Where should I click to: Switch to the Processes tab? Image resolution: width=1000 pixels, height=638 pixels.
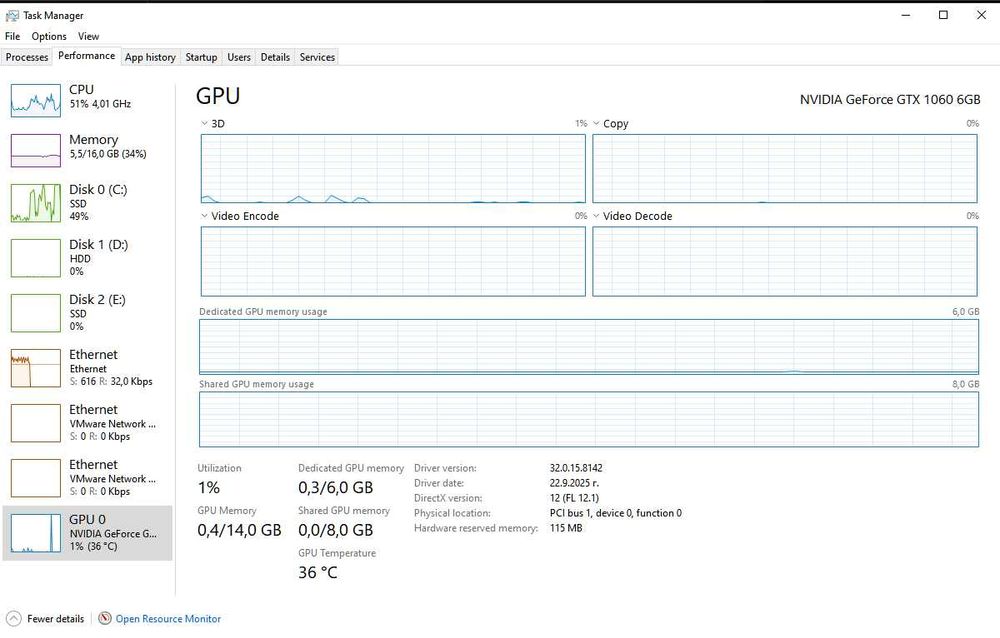coord(27,57)
